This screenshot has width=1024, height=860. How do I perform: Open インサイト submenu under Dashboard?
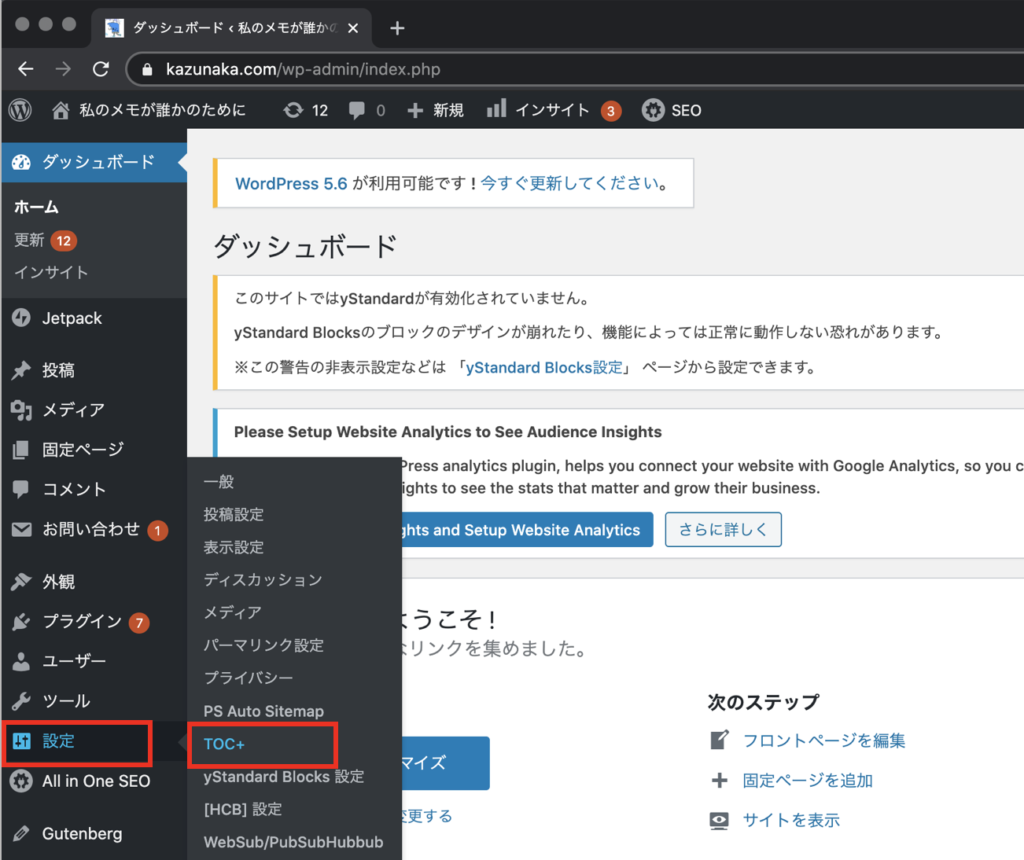point(52,272)
